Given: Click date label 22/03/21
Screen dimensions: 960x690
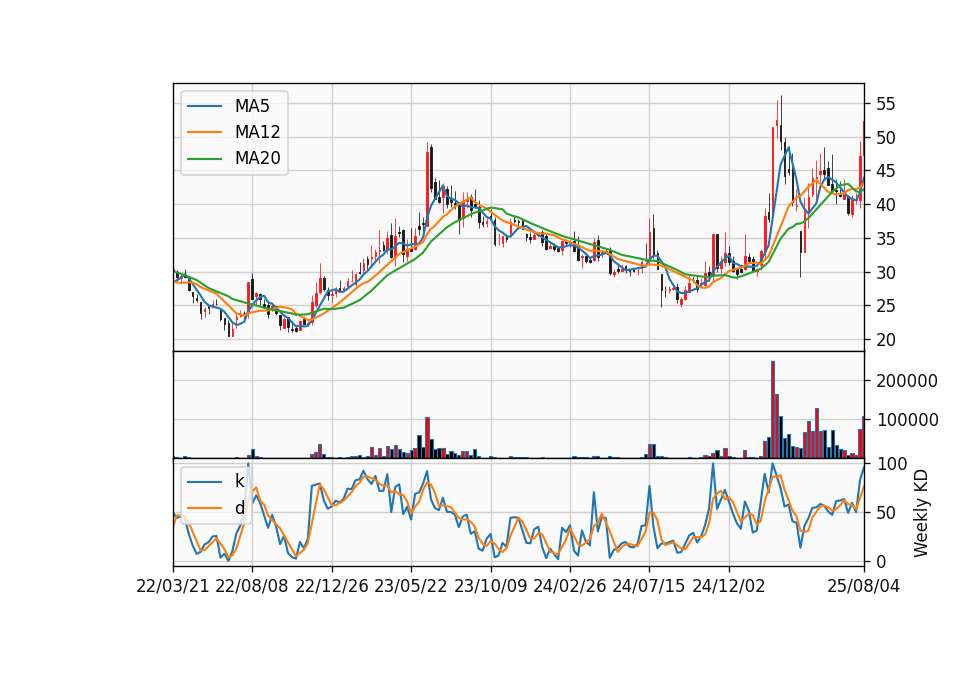Looking at the screenshot, I should tap(173, 586).
